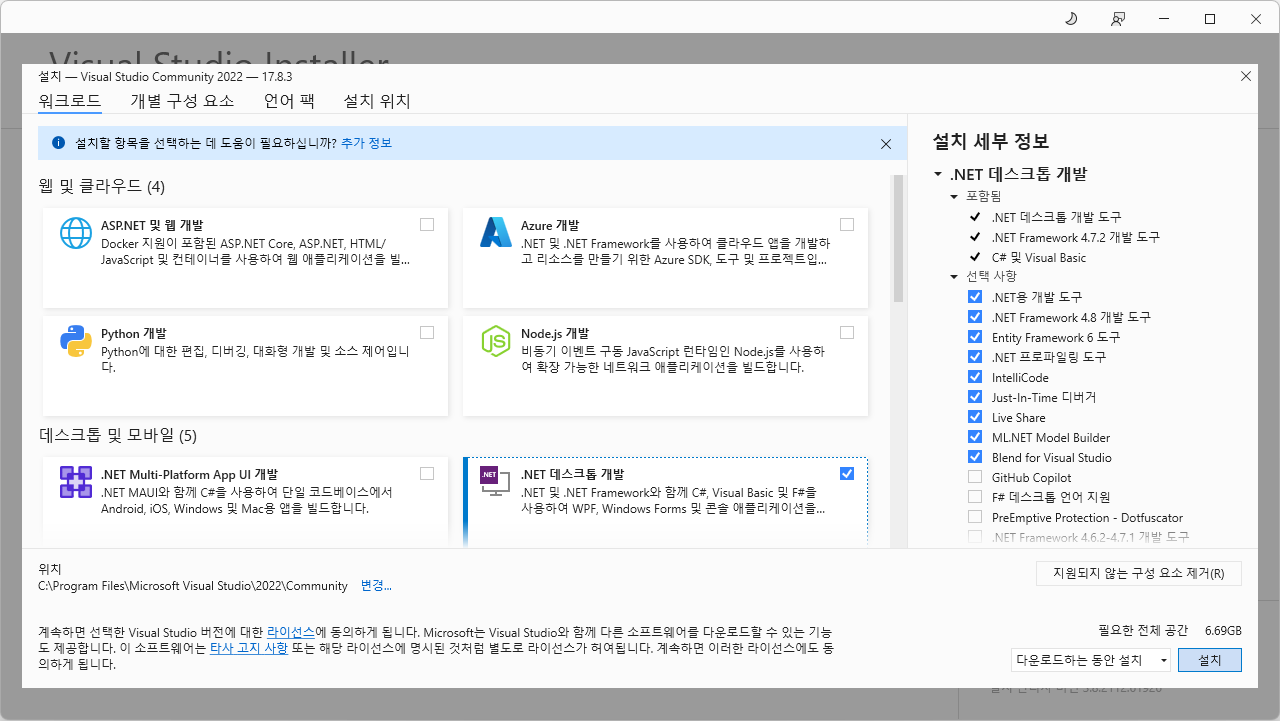This screenshot has width=1280, height=721.
Task: Check the Azure development workload
Action: [x=848, y=224]
